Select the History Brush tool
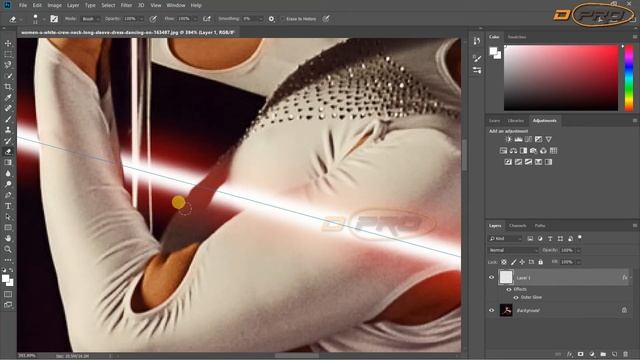Screen dimensions: 640x360 8,141
